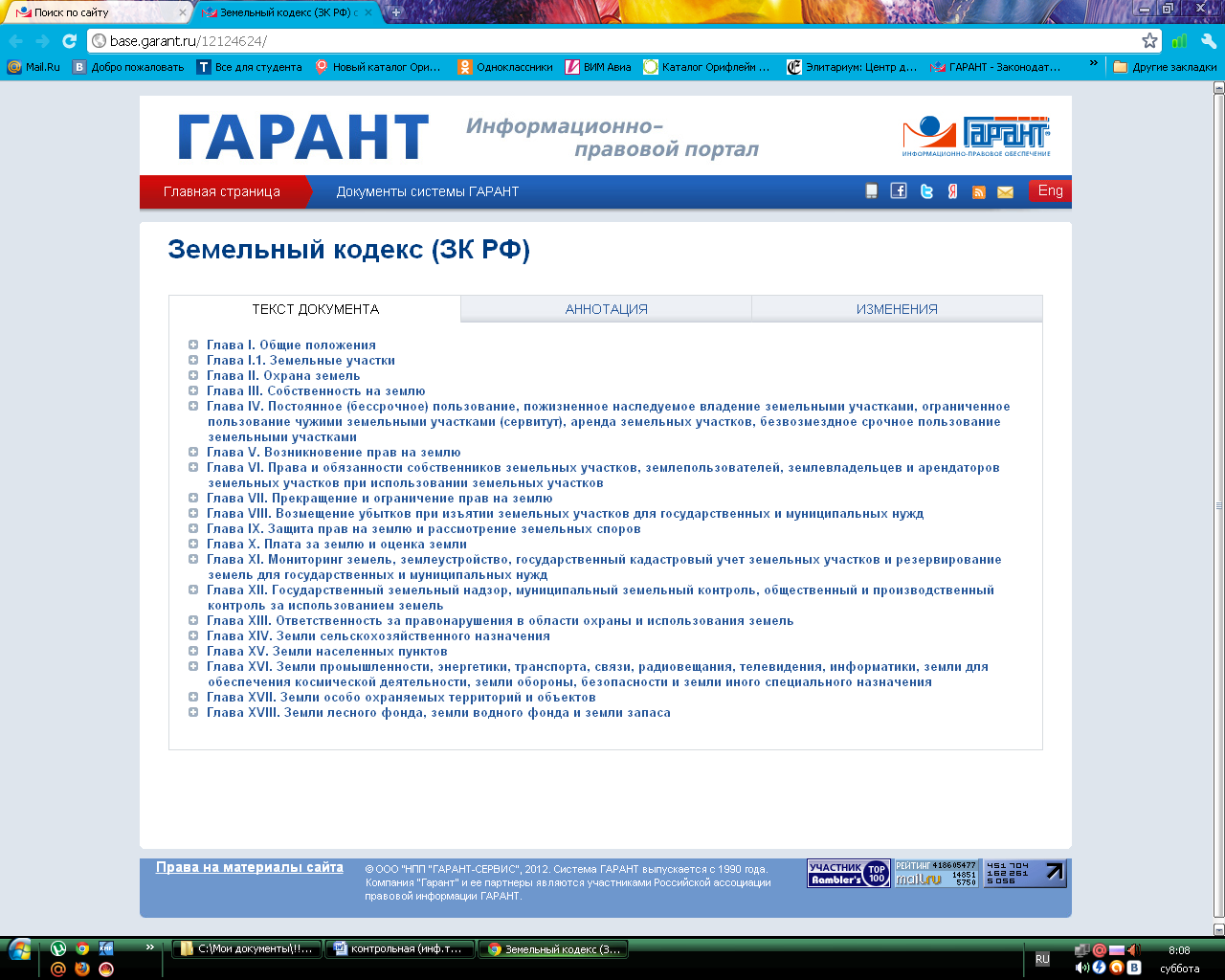Click the RU language indicator in taskbar
1225x980 pixels.
(x=1042, y=959)
